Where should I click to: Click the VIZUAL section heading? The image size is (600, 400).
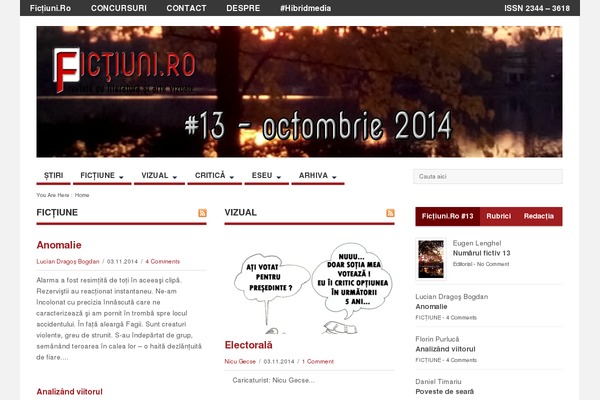(x=240, y=212)
